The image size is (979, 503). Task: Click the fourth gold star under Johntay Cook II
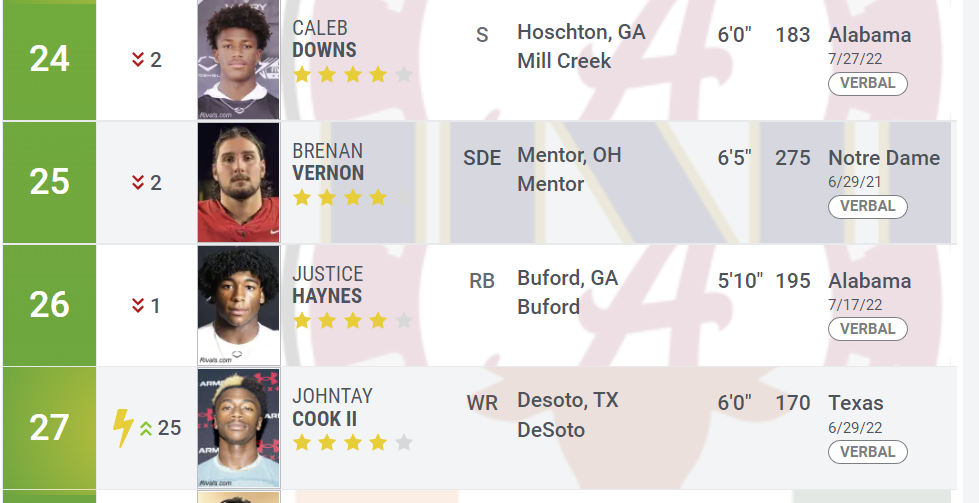[378, 443]
